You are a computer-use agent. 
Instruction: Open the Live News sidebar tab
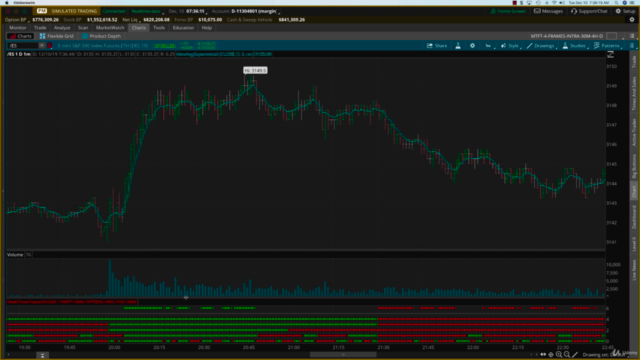[634, 270]
